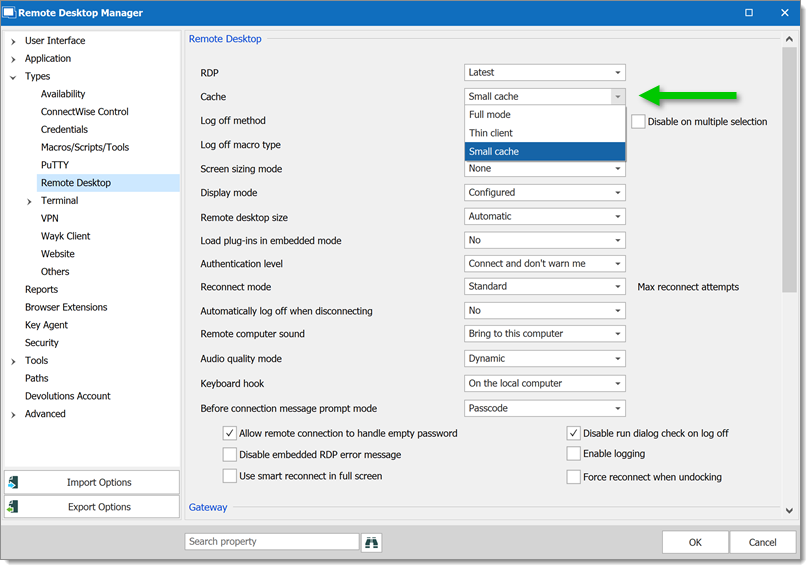Open the Screen sizing mode dropdown
This screenshot has height=570, width=811.
(x=545, y=169)
